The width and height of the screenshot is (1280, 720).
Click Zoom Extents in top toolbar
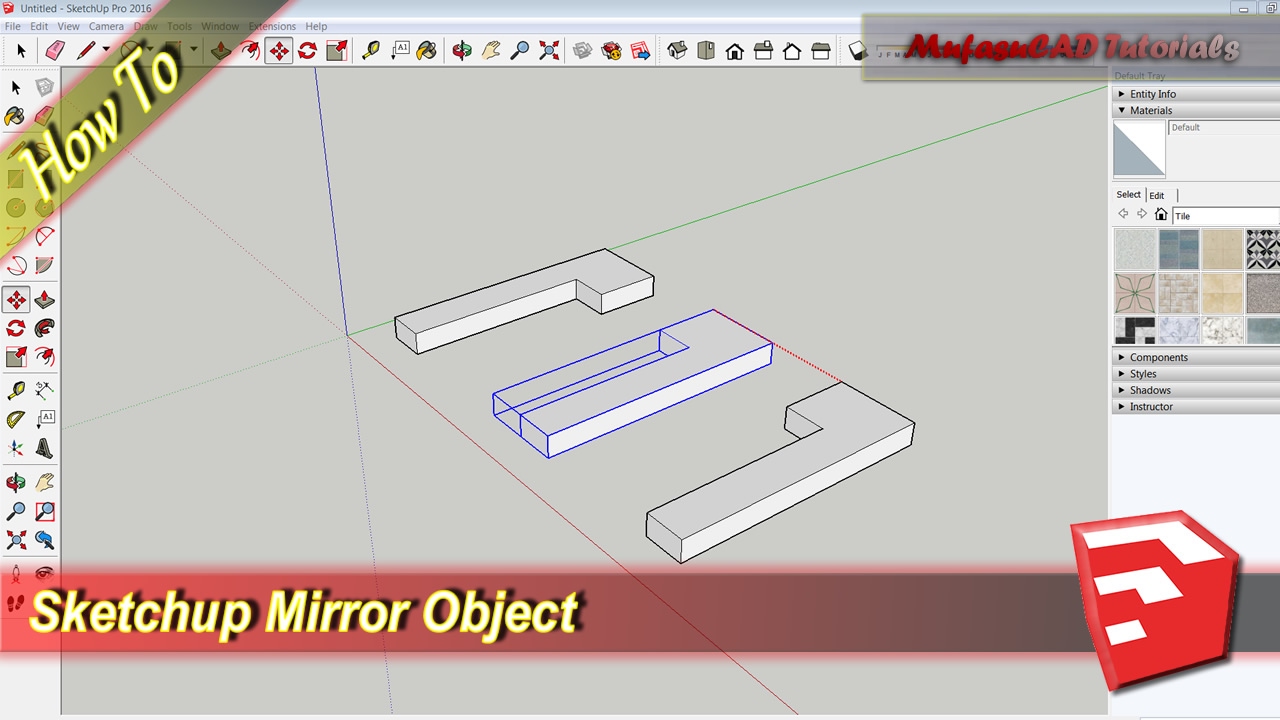tap(549, 50)
